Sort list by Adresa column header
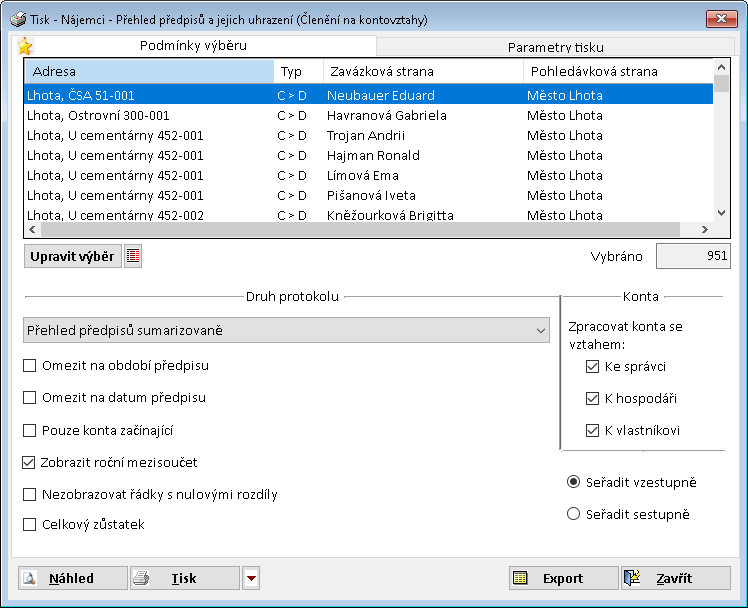Image resolution: width=748 pixels, height=608 pixels. click(148, 72)
